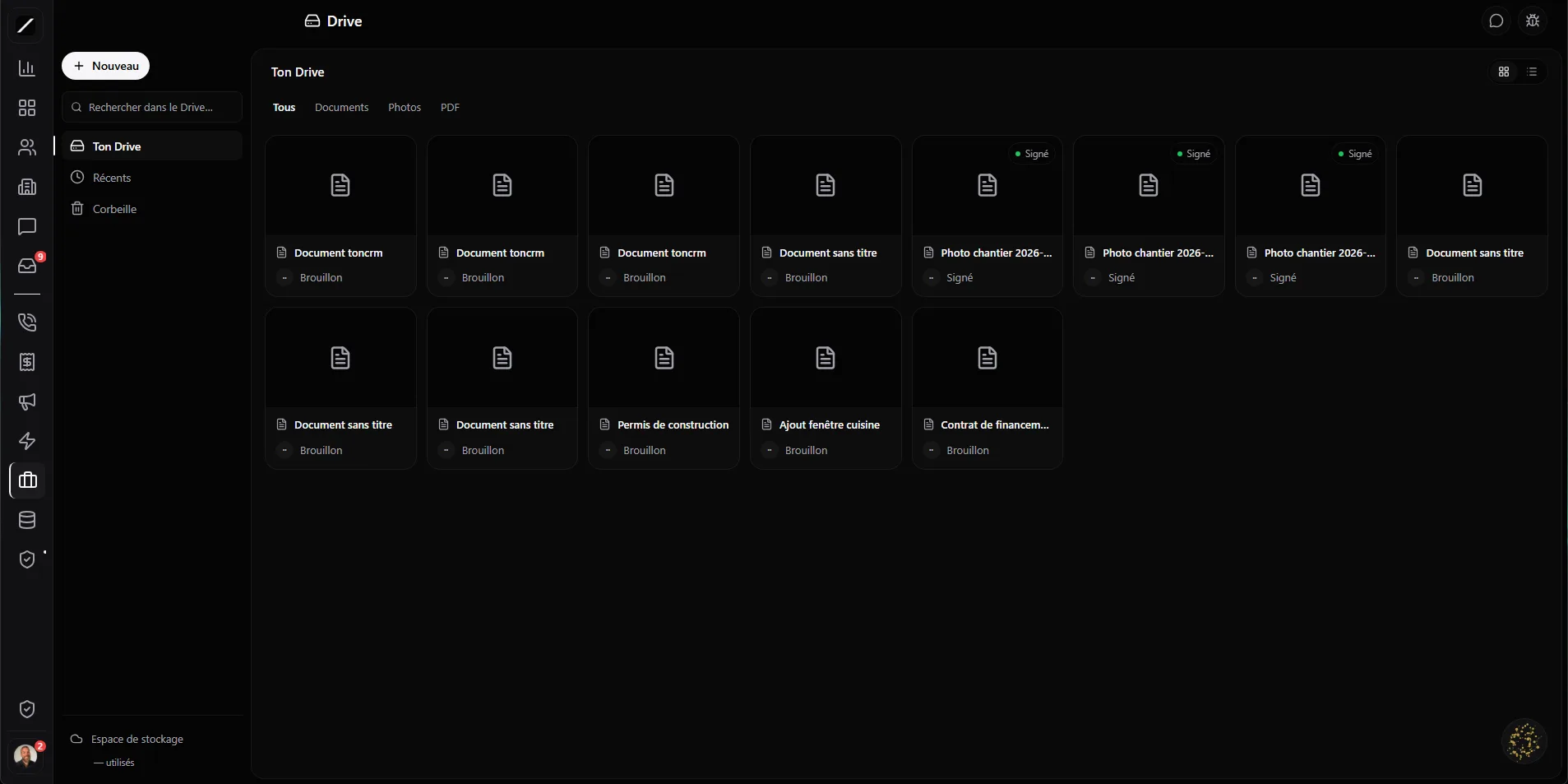The width and height of the screenshot is (1568, 784).
Task: Click the Nouveau button
Action: tap(105, 66)
